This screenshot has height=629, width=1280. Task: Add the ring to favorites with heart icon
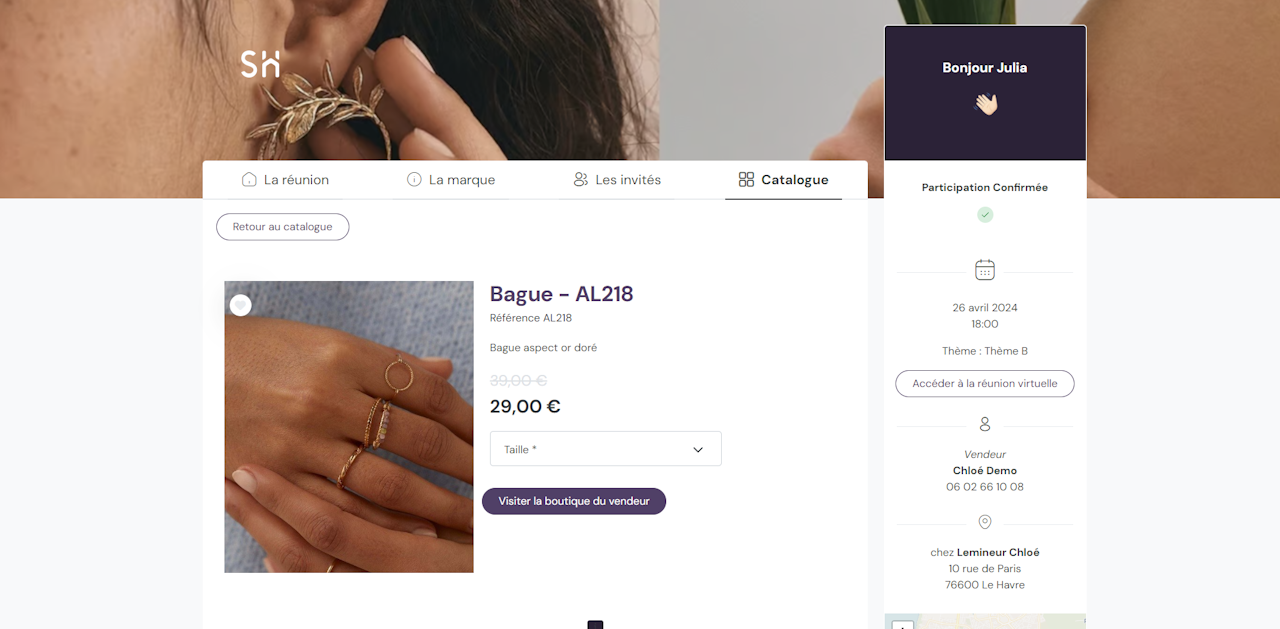tap(240, 305)
